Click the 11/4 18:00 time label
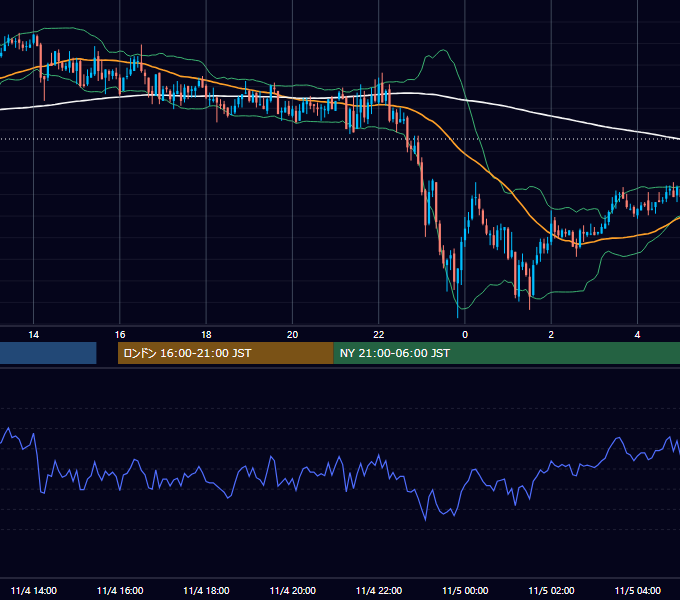 (206, 591)
